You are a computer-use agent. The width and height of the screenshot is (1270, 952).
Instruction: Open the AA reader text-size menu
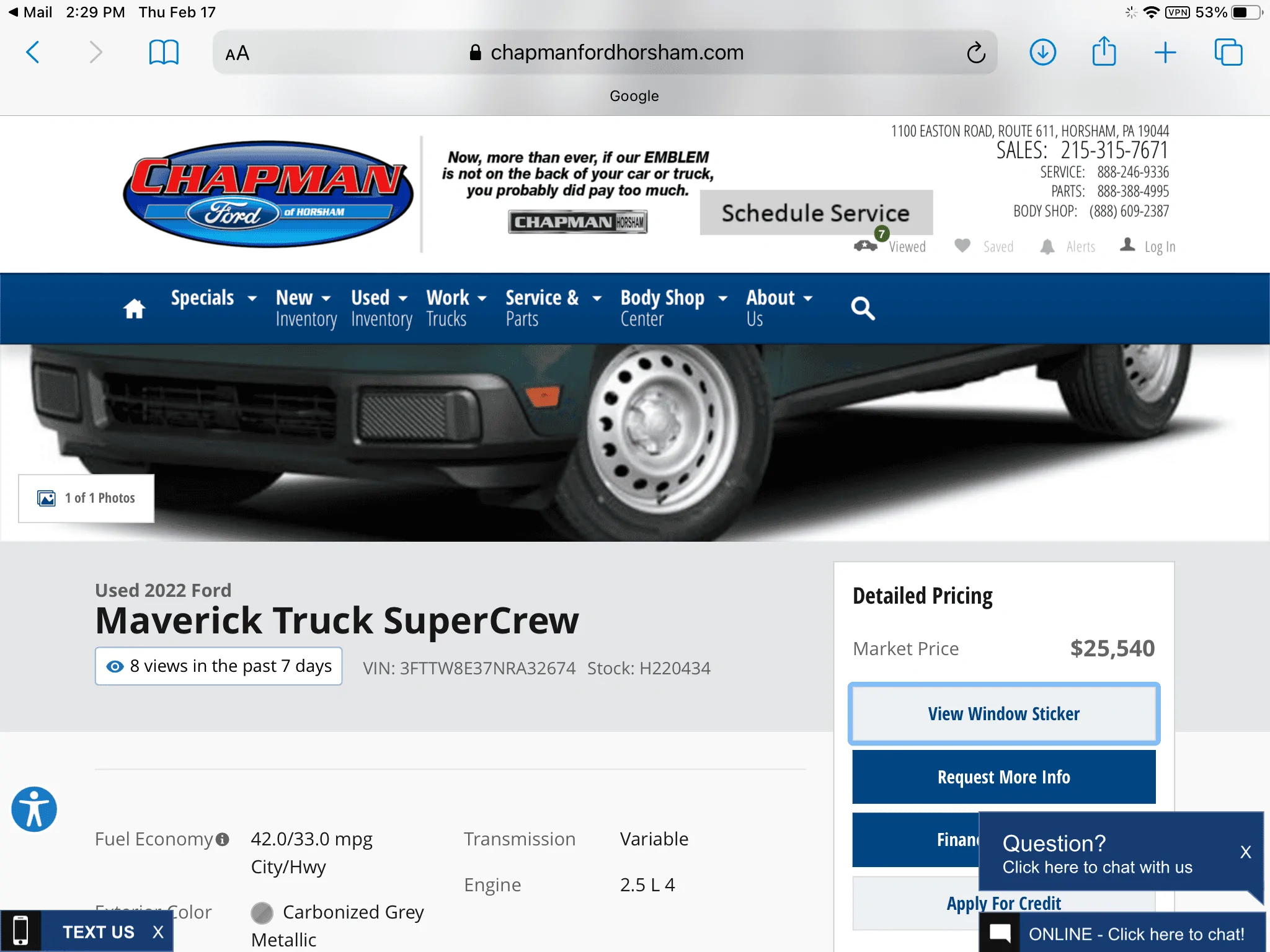click(x=237, y=53)
